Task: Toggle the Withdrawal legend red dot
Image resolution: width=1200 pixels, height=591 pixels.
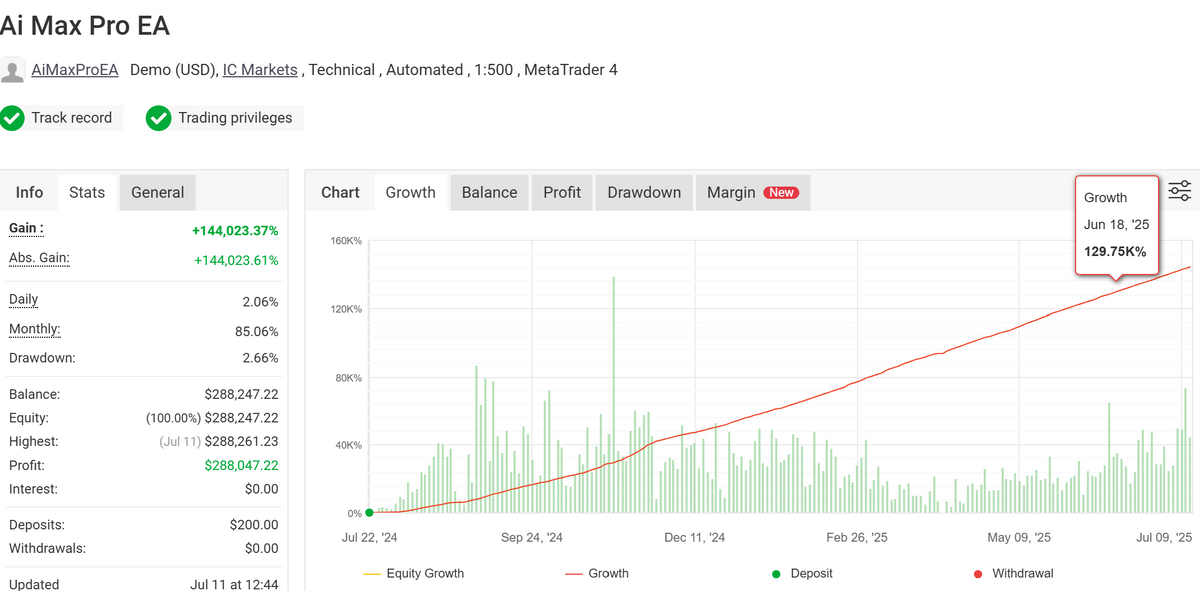Action: [977, 574]
